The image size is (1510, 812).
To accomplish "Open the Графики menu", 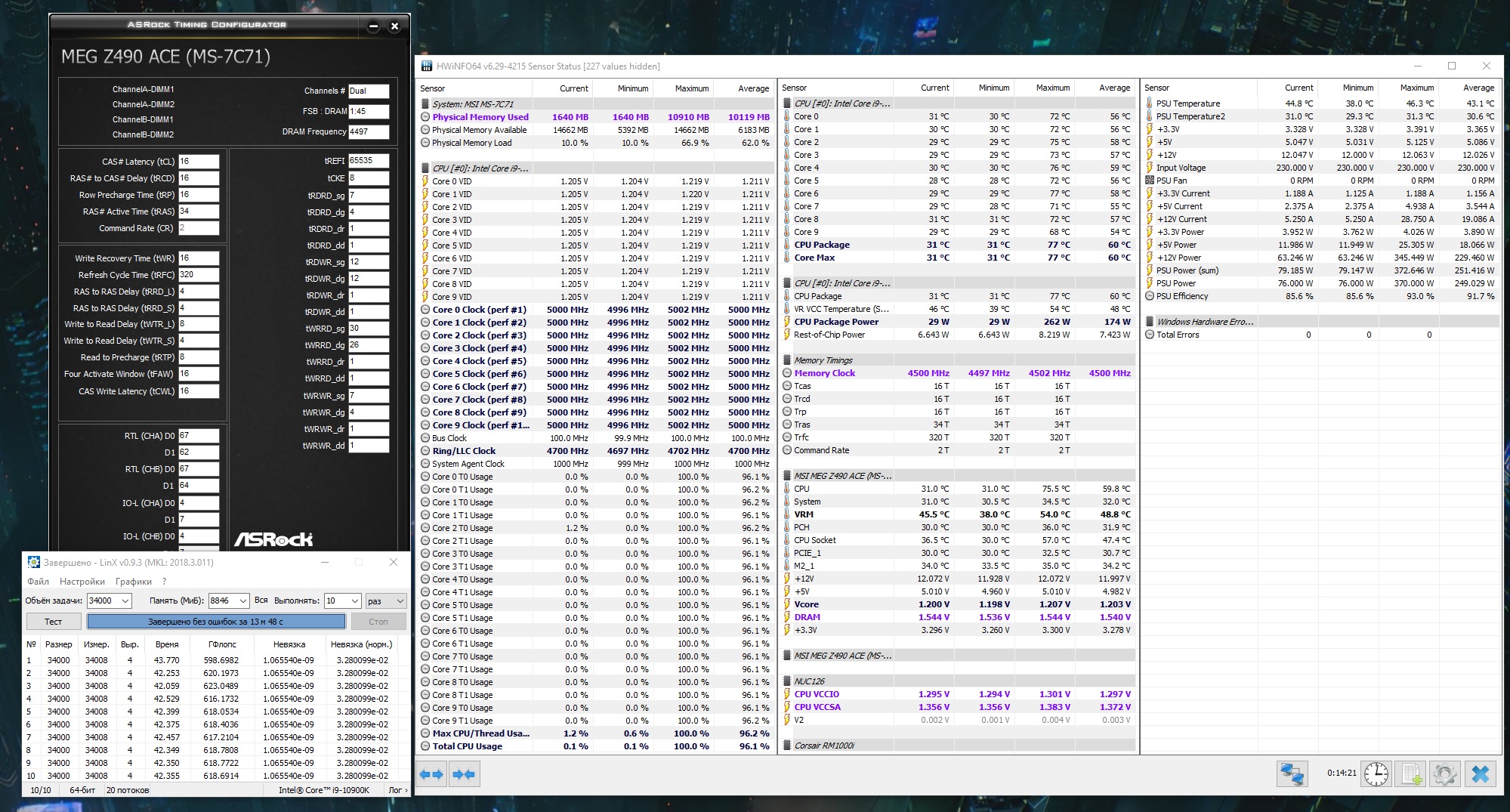I will [x=134, y=582].
